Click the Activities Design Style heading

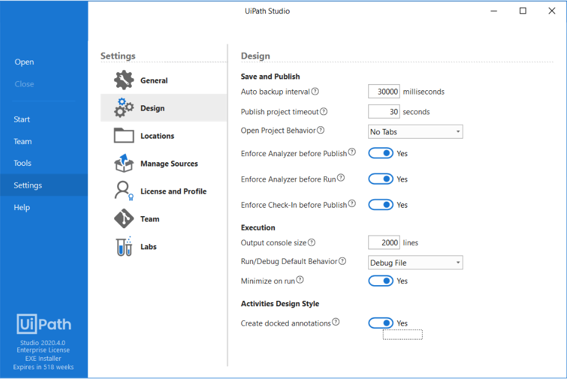(280, 303)
